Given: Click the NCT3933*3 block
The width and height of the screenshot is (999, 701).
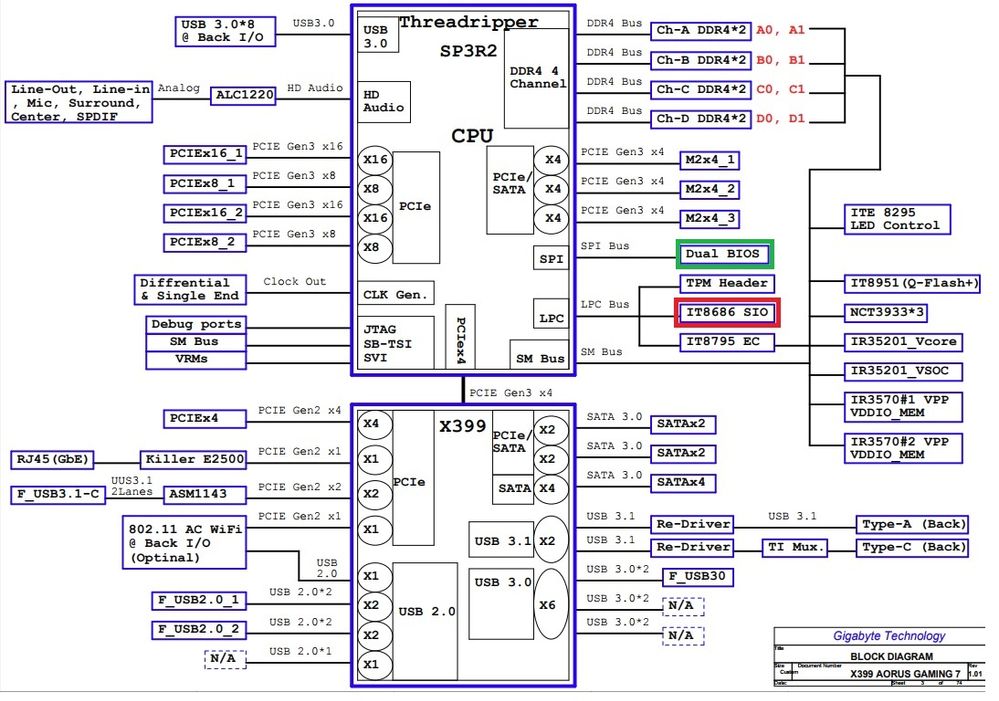Looking at the screenshot, I should point(886,313).
